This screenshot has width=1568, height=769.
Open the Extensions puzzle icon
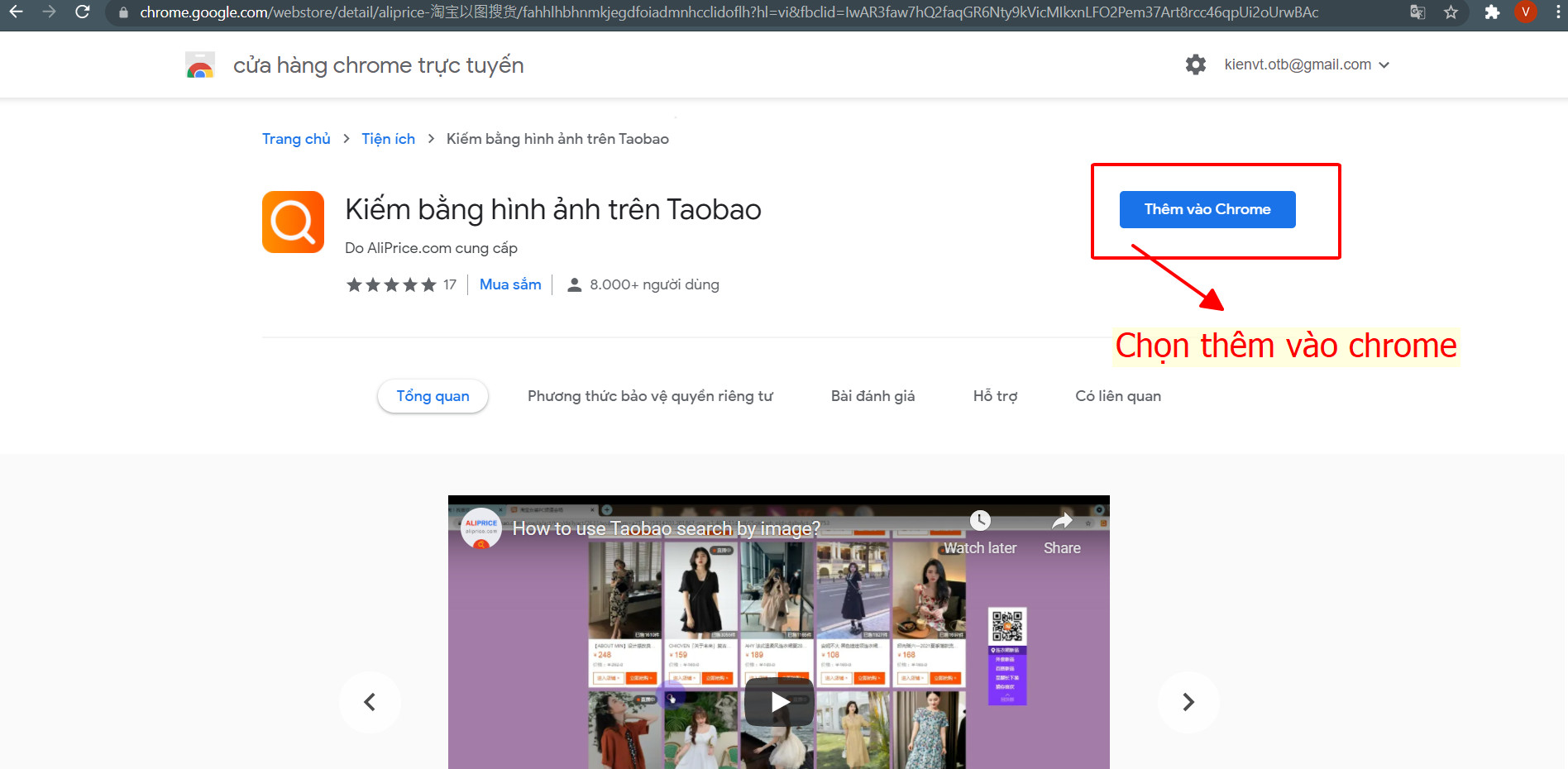(1492, 12)
